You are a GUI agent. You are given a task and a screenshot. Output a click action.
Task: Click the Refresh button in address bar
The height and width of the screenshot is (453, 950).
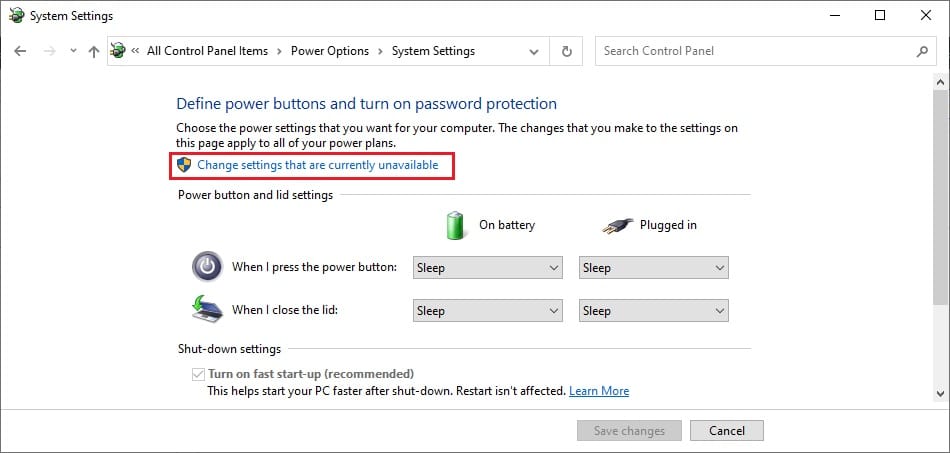pos(567,51)
